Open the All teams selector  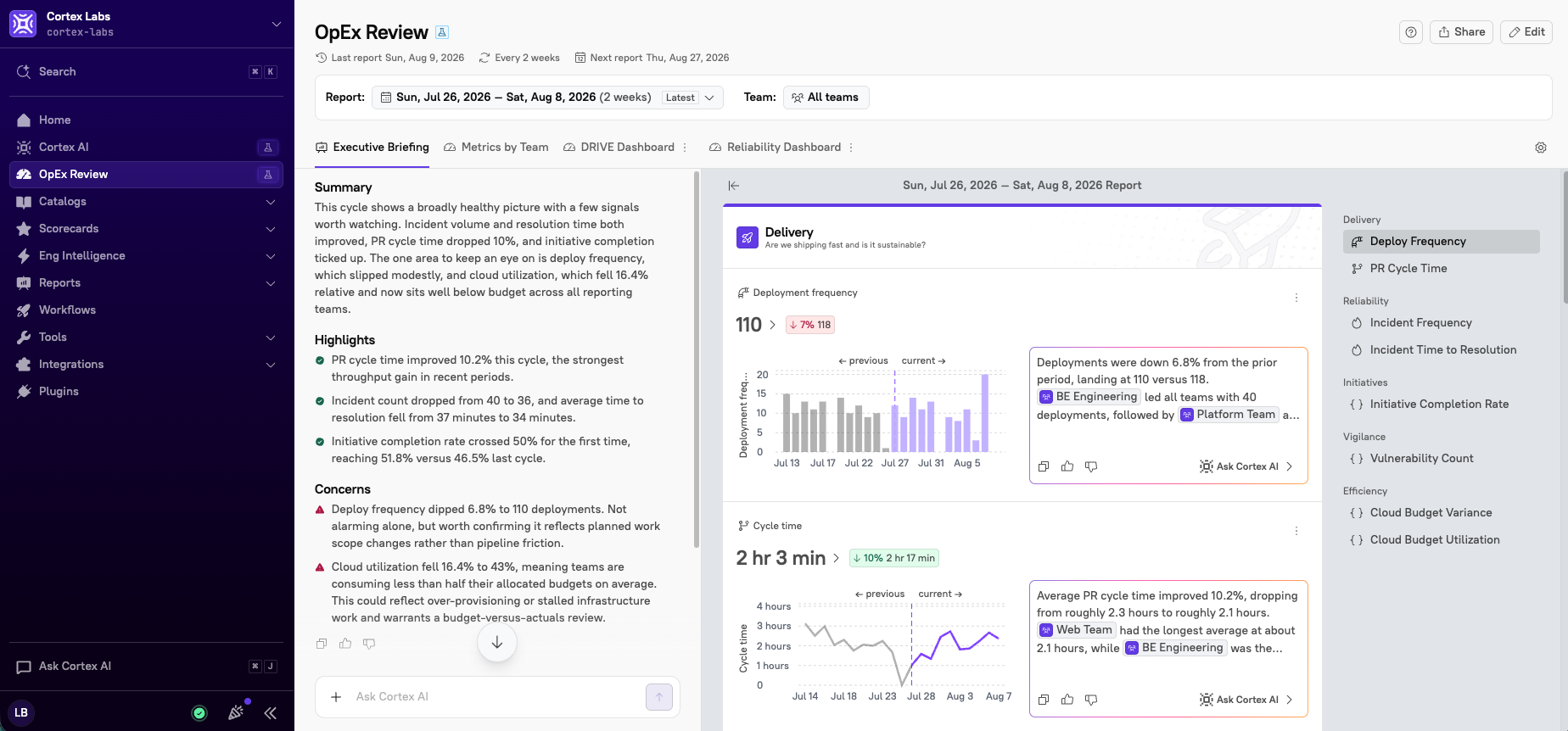[x=826, y=98]
